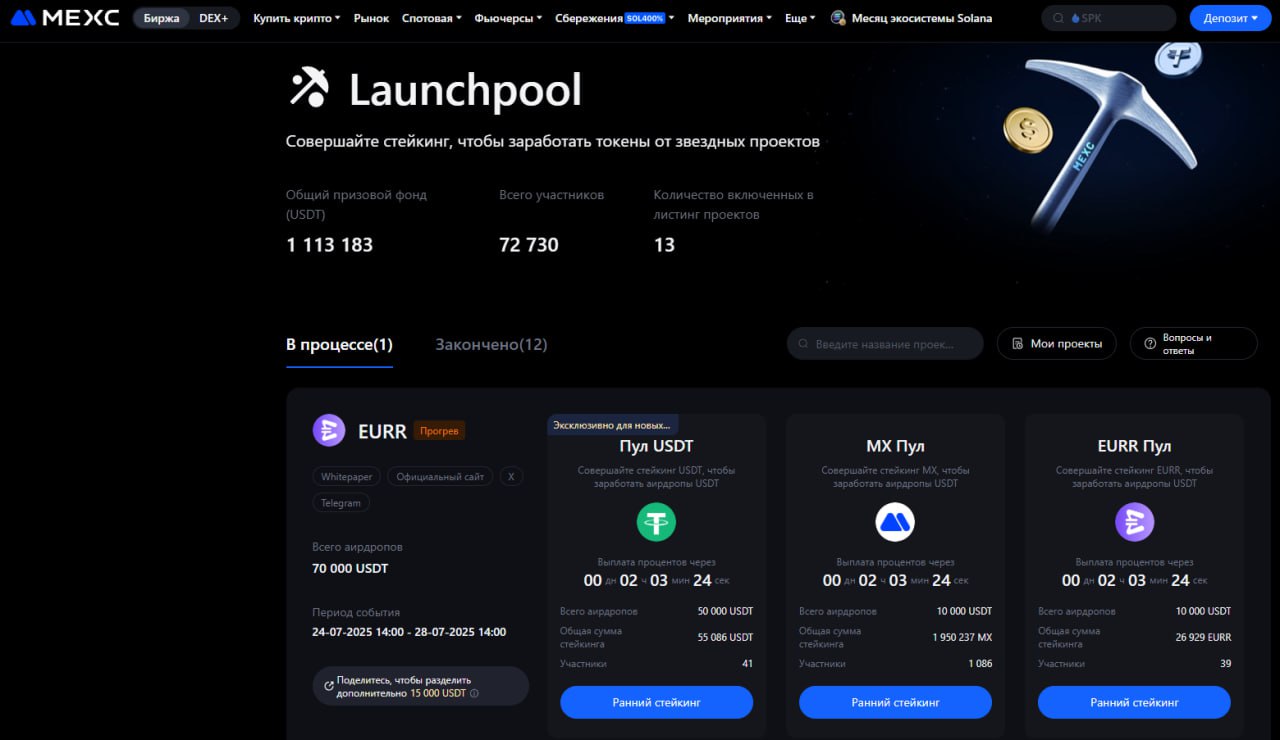Click the EURR project logo icon
1280x740 pixels.
click(329, 430)
